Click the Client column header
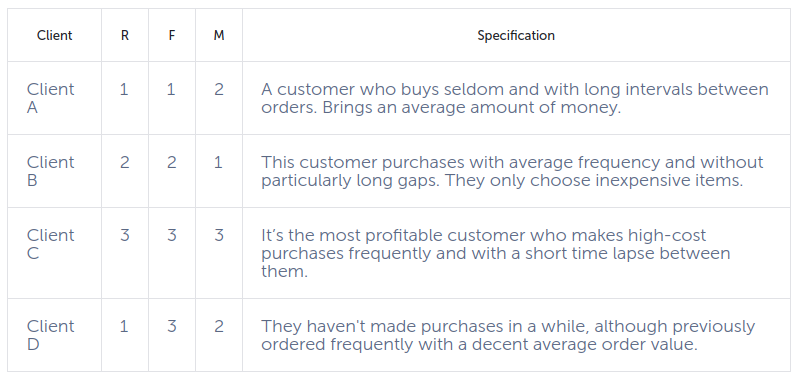 click(55, 36)
